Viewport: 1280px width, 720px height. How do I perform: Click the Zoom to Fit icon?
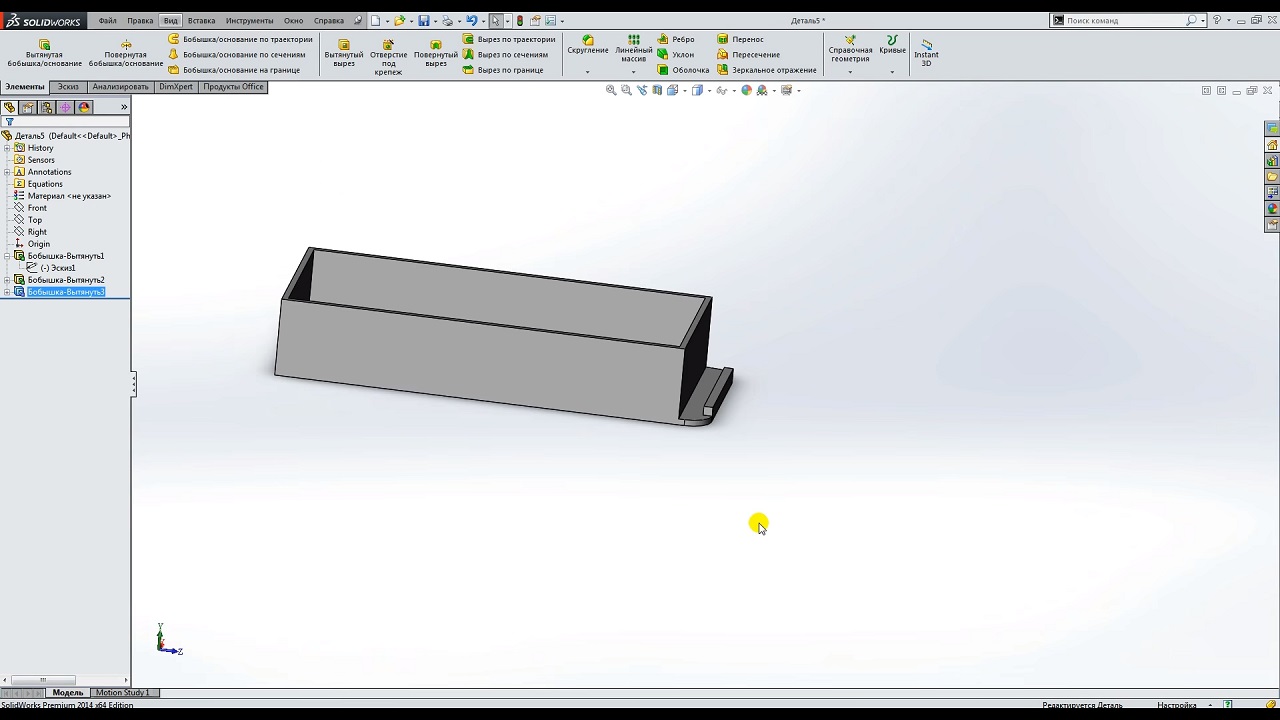(x=611, y=90)
